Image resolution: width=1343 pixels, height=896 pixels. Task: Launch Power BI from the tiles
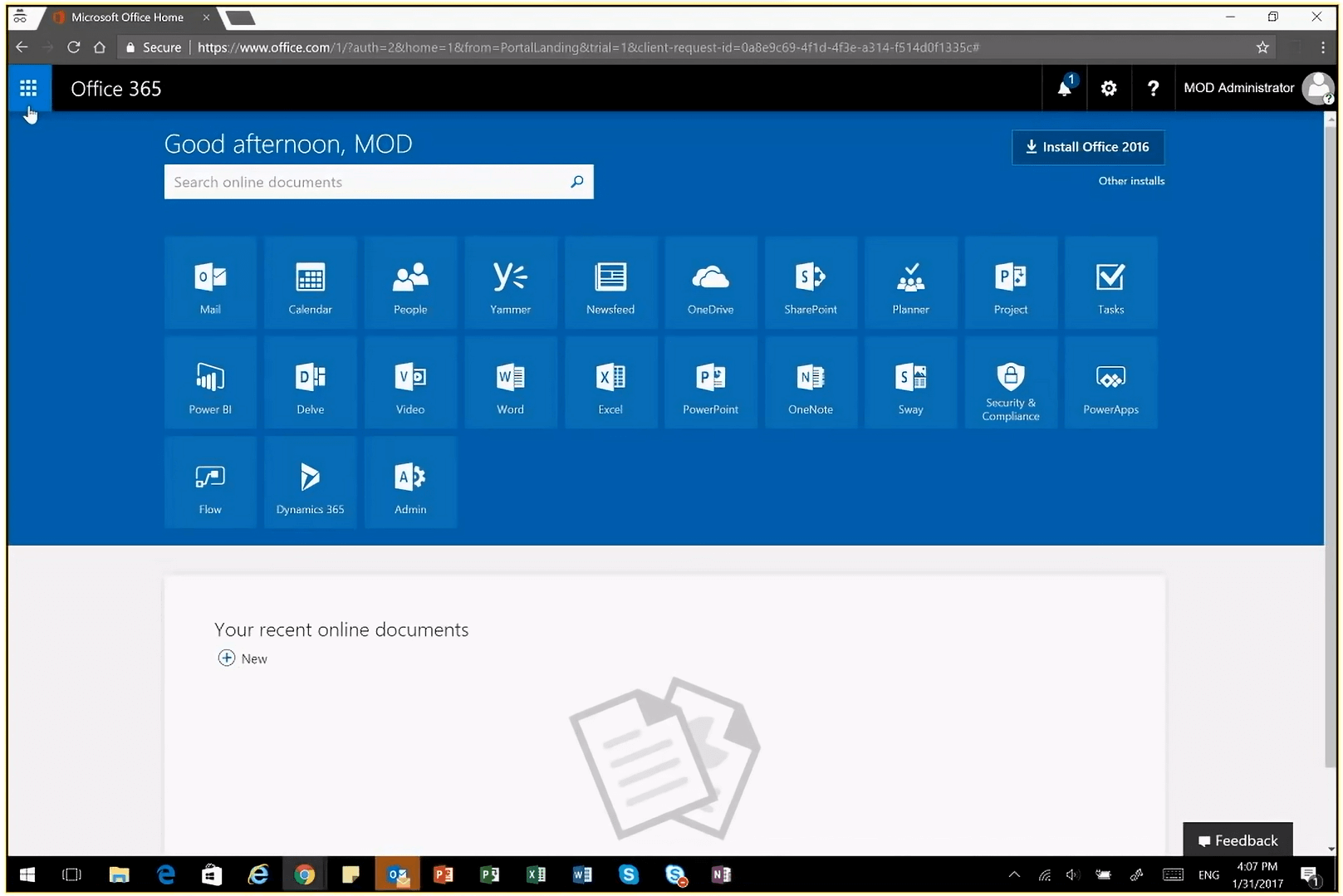[210, 383]
